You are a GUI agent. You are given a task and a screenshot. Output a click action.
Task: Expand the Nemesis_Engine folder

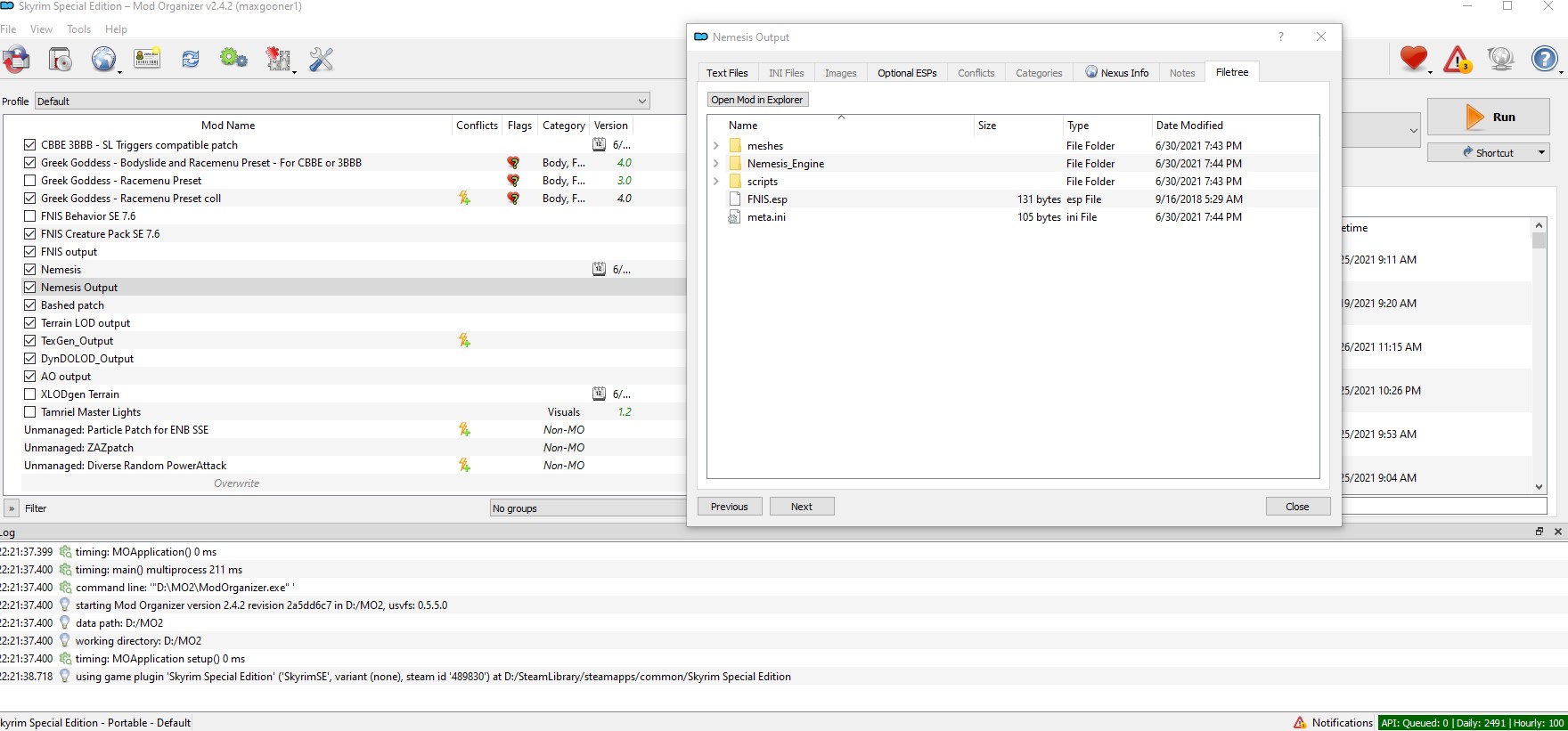pos(716,164)
